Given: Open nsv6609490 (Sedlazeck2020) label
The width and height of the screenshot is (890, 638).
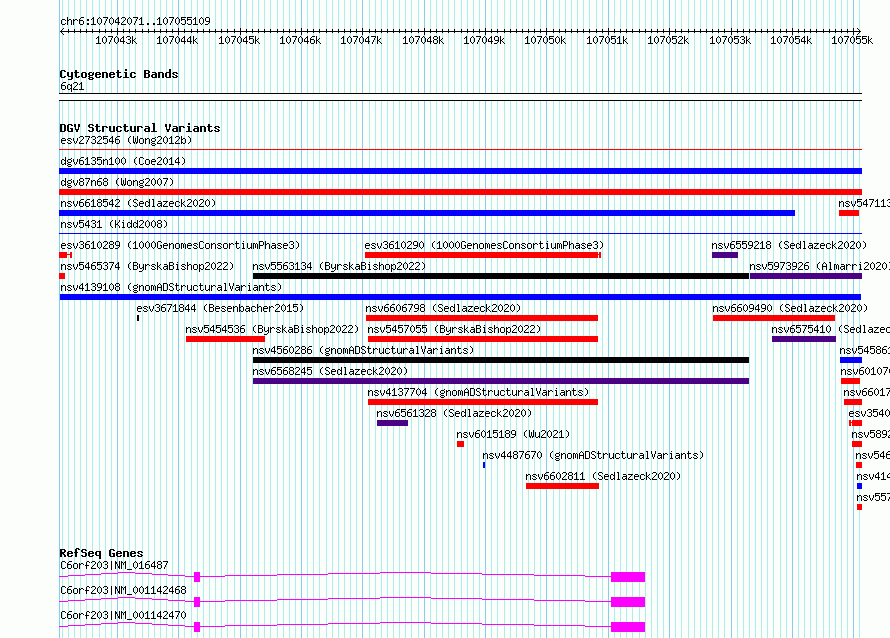Looking at the screenshot, I should (x=790, y=308).
